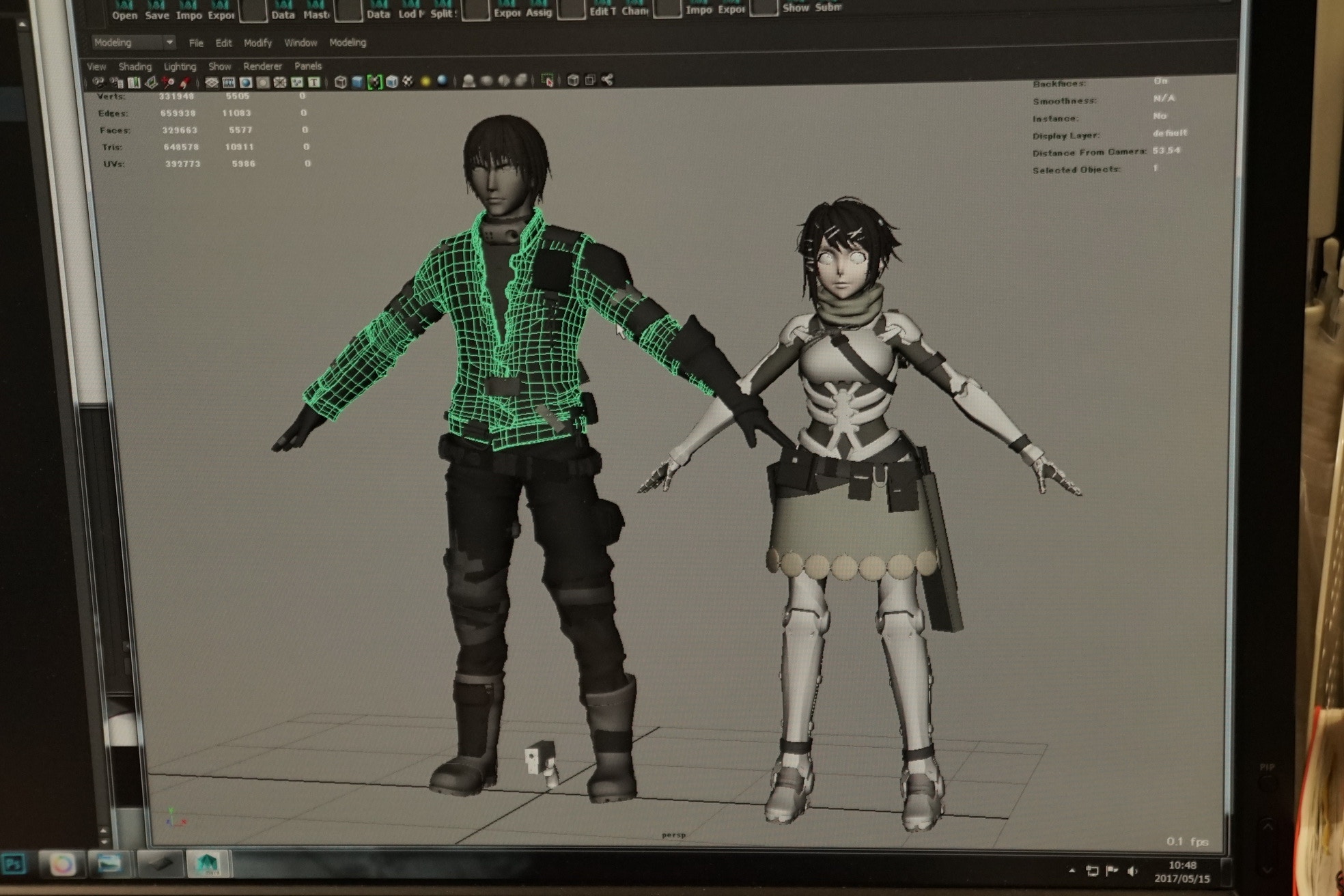This screenshot has height=896, width=1344.
Task: Open the Modeling menu in the menu bar
Action: point(348,42)
